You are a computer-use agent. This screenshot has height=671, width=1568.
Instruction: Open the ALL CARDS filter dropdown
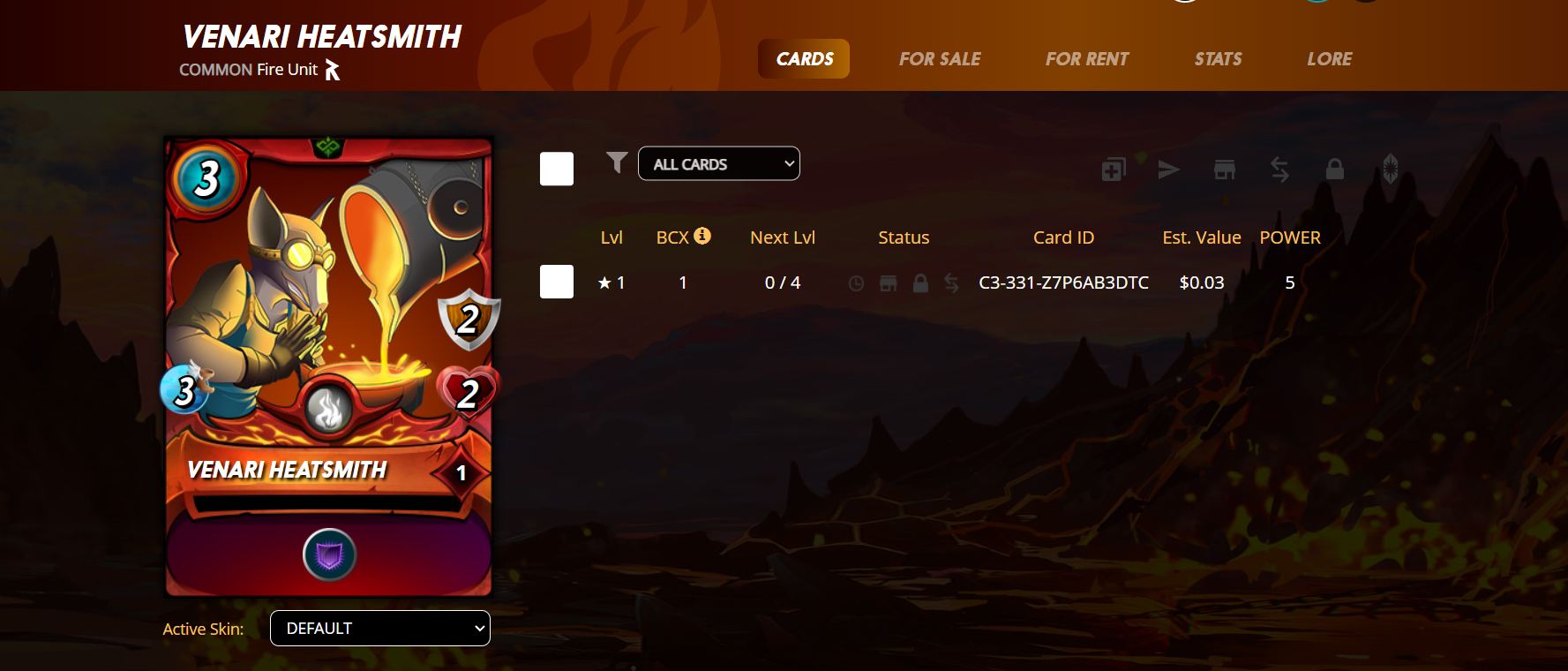coord(719,163)
